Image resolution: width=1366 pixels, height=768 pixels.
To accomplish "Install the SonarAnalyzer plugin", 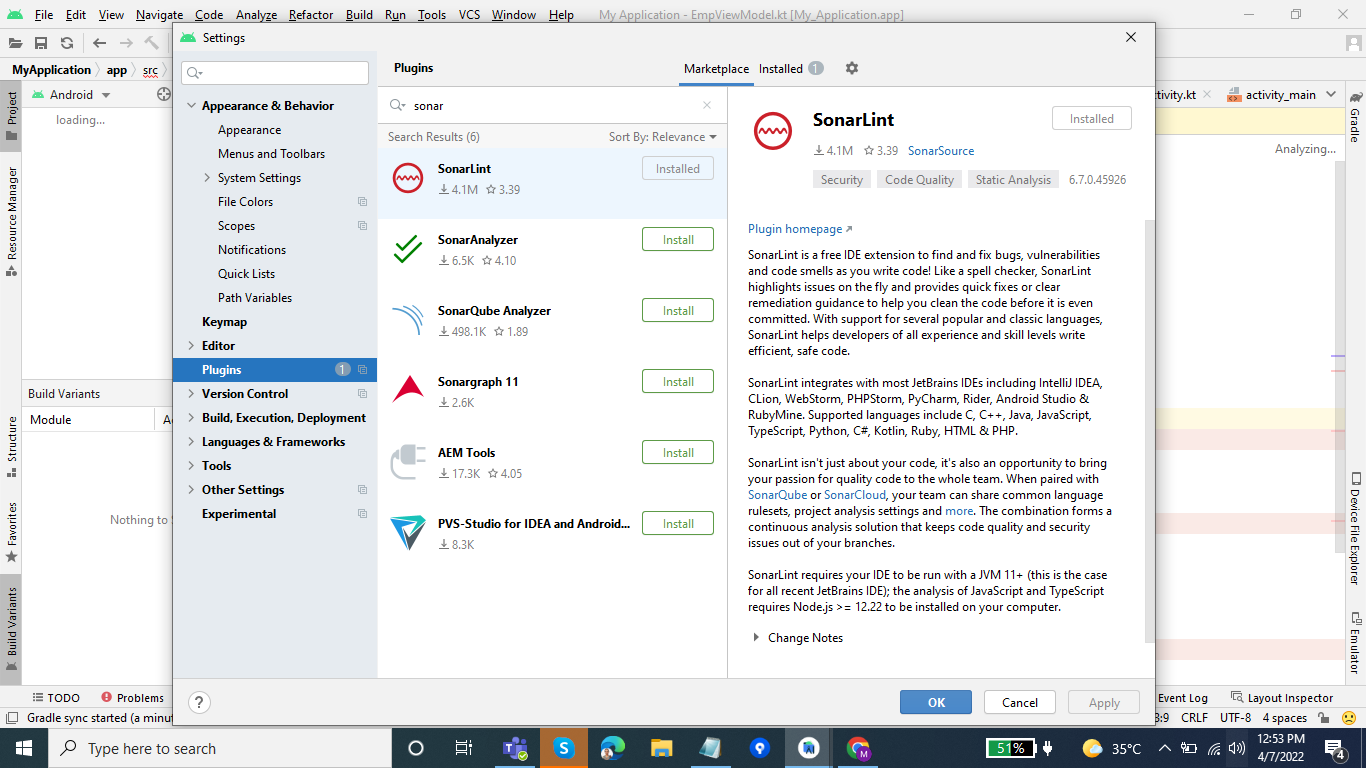I will (x=678, y=239).
